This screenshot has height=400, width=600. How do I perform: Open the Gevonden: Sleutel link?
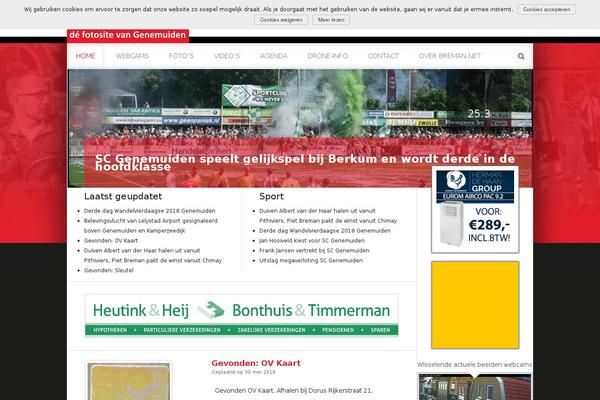(x=108, y=270)
